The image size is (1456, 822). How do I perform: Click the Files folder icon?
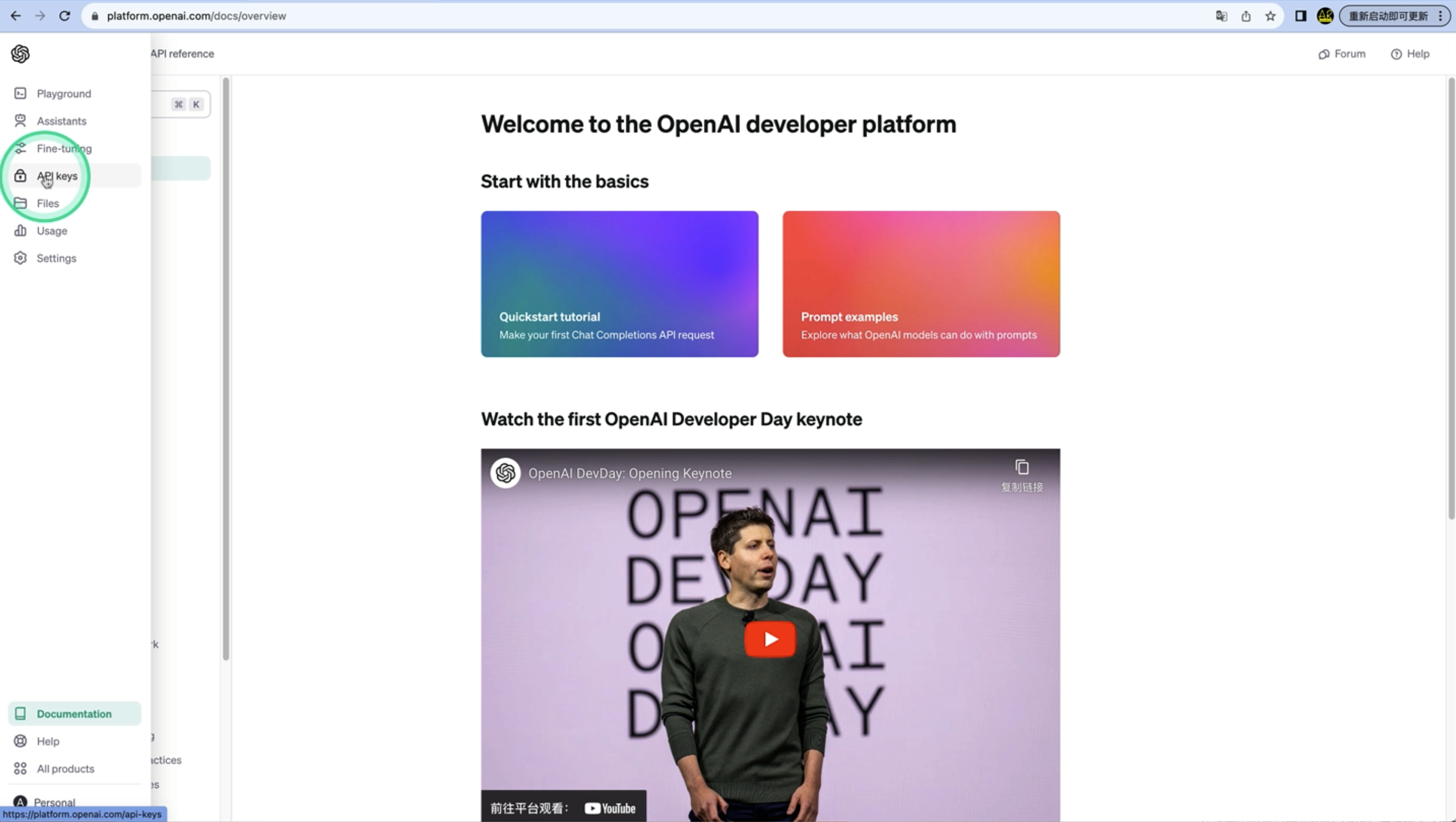click(20, 203)
